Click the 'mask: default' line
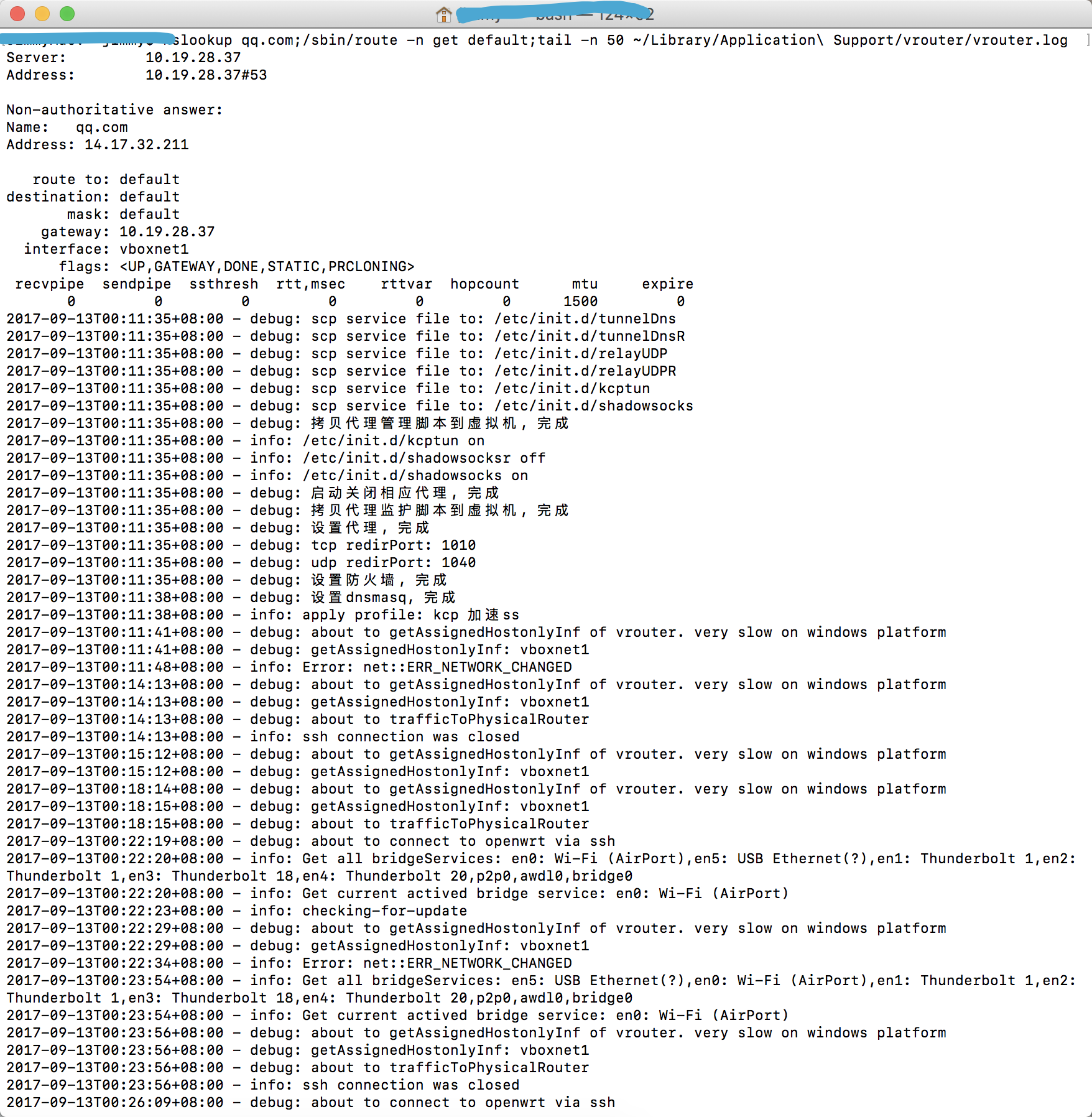 click(x=123, y=214)
